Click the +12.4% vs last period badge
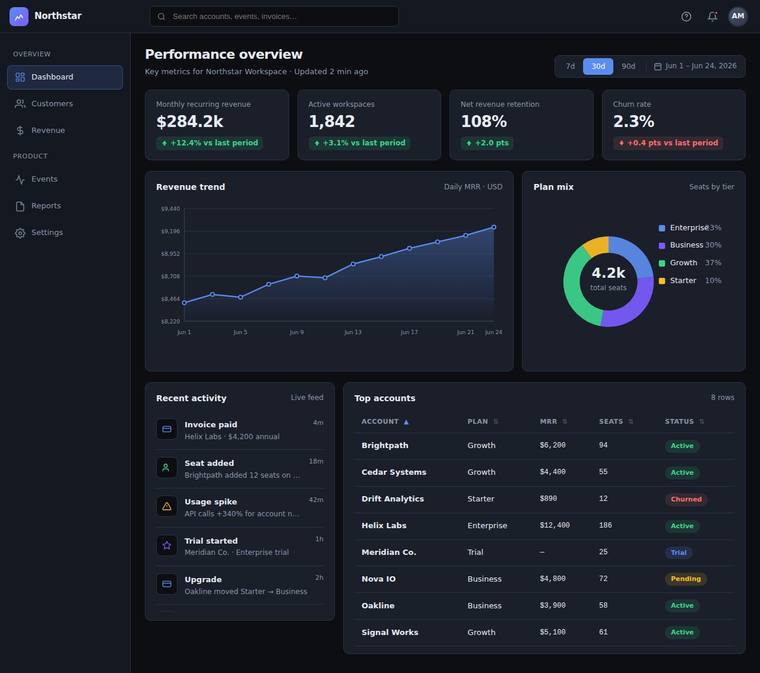This screenshot has height=673, width=760. (210, 143)
